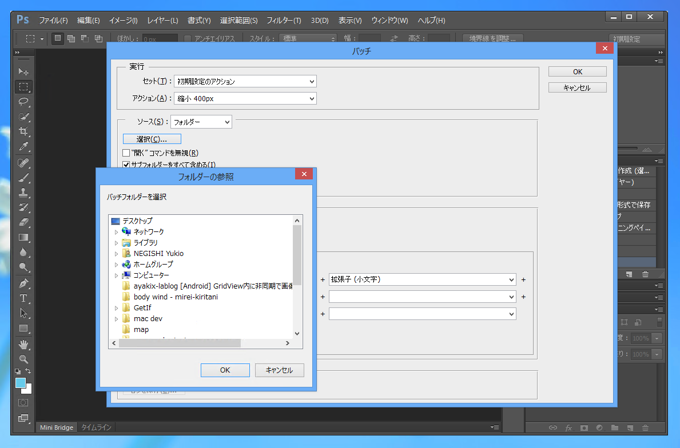Open the フィルター(T) menu

[284, 20]
